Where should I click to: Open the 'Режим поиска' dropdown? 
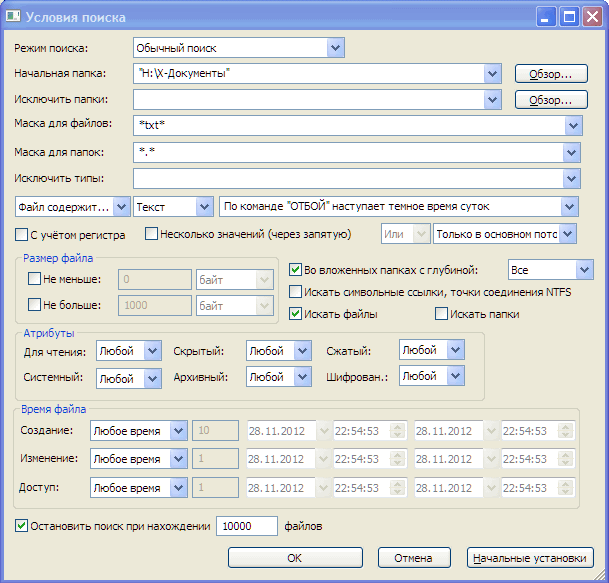[x=335, y=47]
